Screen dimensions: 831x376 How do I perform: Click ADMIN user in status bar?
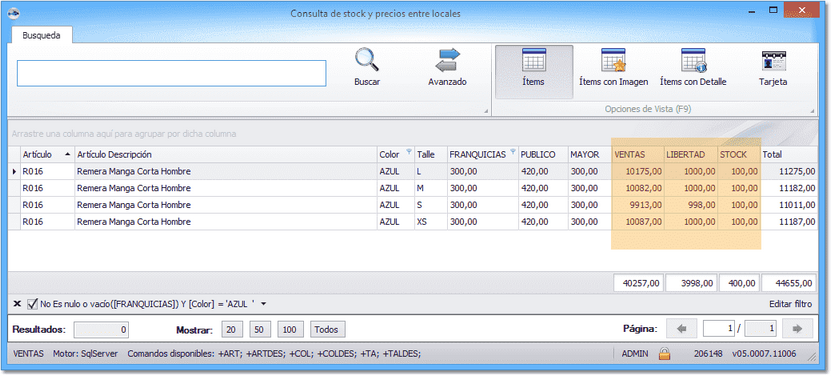coord(635,353)
